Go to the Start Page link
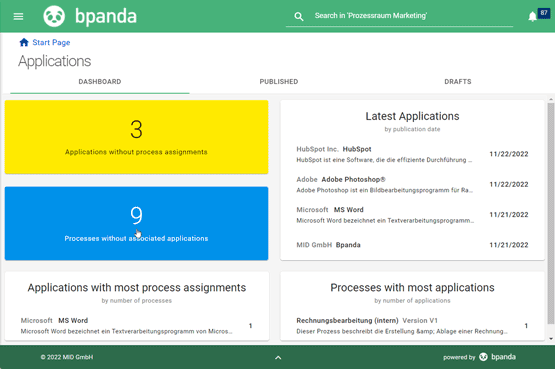Viewport: 555px width, 369px height. coord(51,42)
